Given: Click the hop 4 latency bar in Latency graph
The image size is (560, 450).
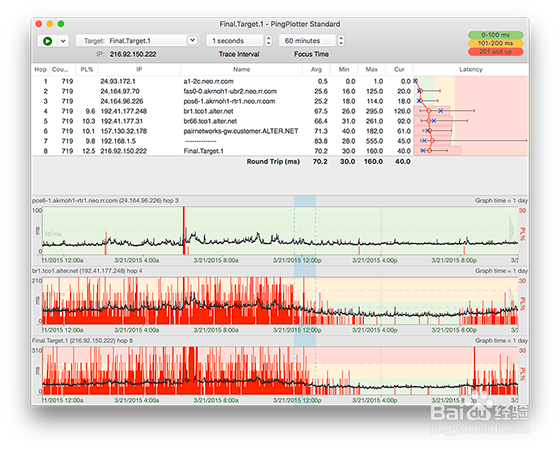Looking at the screenshot, I should click(432, 111).
